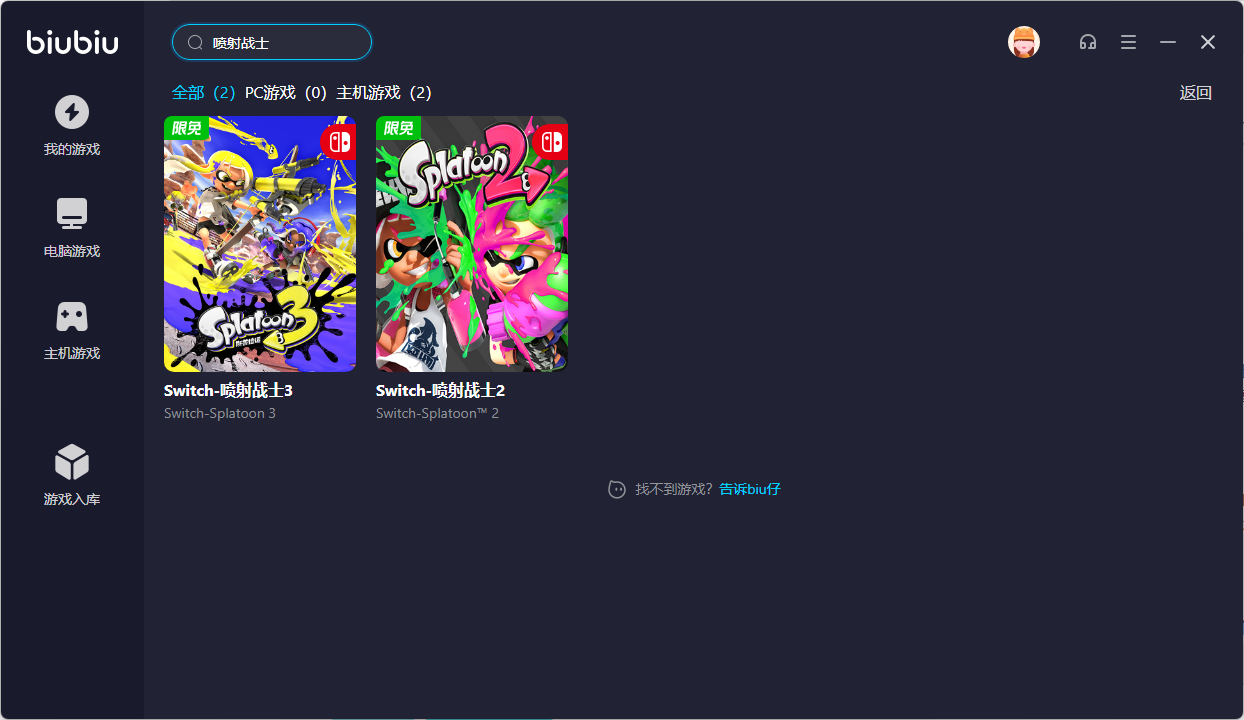Minimize the biubiu window
The height and width of the screenshot is (720, 1244).
tap(1168, 42)
